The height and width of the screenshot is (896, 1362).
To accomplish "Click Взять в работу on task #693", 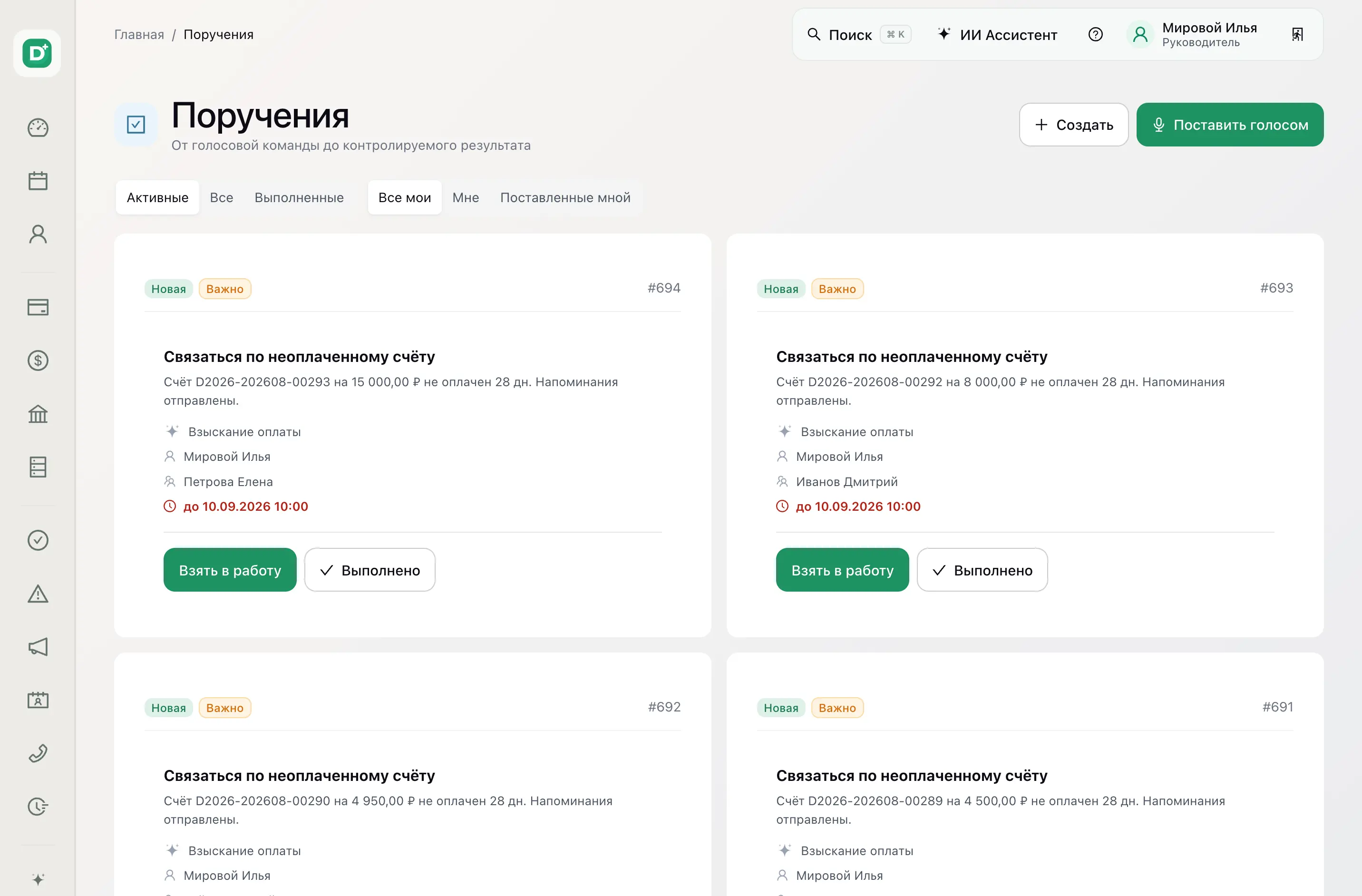I will (x=842, y=570).
